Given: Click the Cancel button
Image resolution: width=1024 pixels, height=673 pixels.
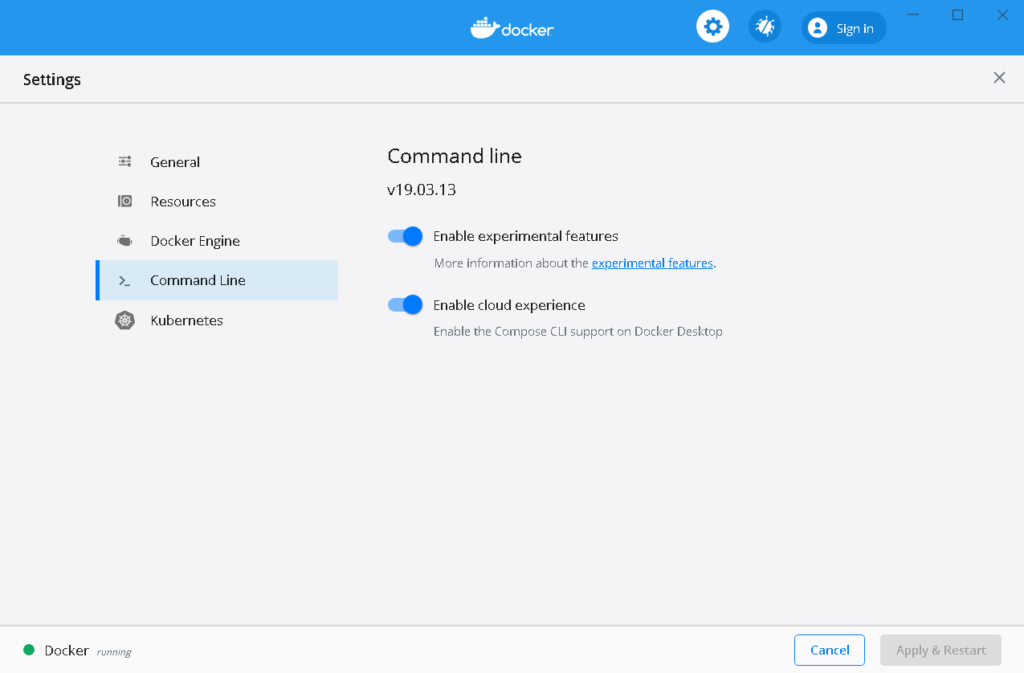Looking at the screenshot, I should click(829, 649).
